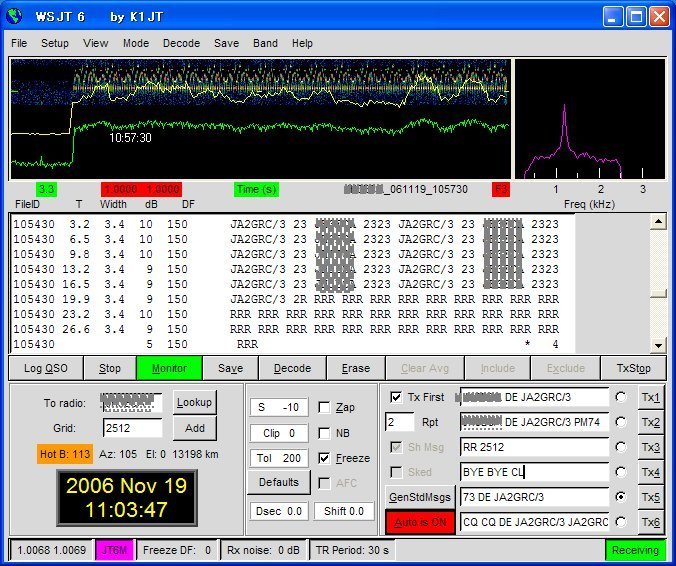Click the Stop button
This screenshot has width=676, height=566.
110,368
